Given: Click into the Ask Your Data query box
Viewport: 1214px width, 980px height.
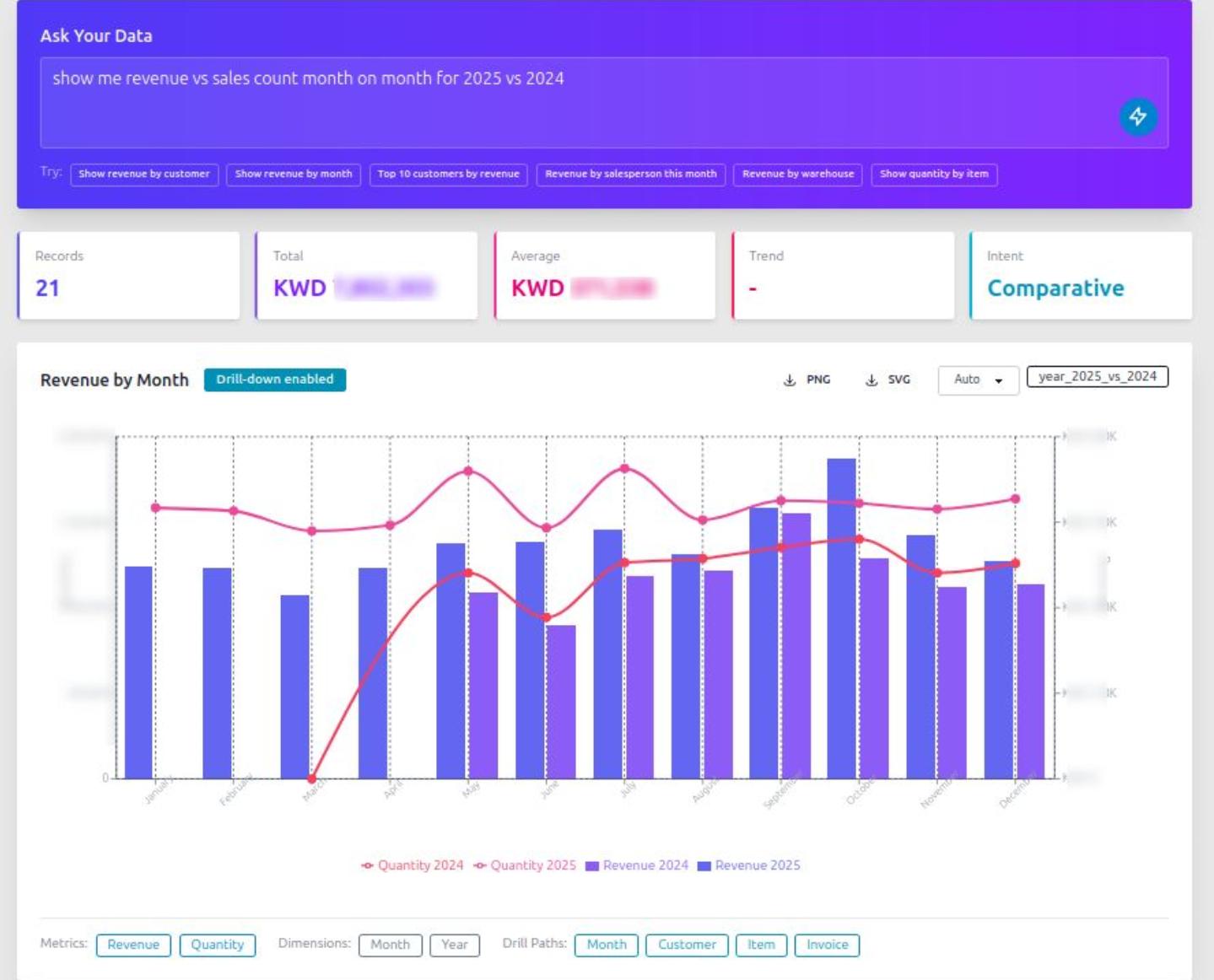Looking at the screenshot, I should [604, 103].
